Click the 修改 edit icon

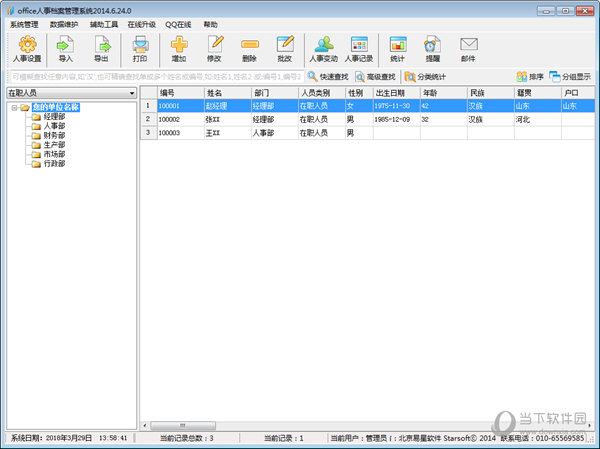coord(214,48)
